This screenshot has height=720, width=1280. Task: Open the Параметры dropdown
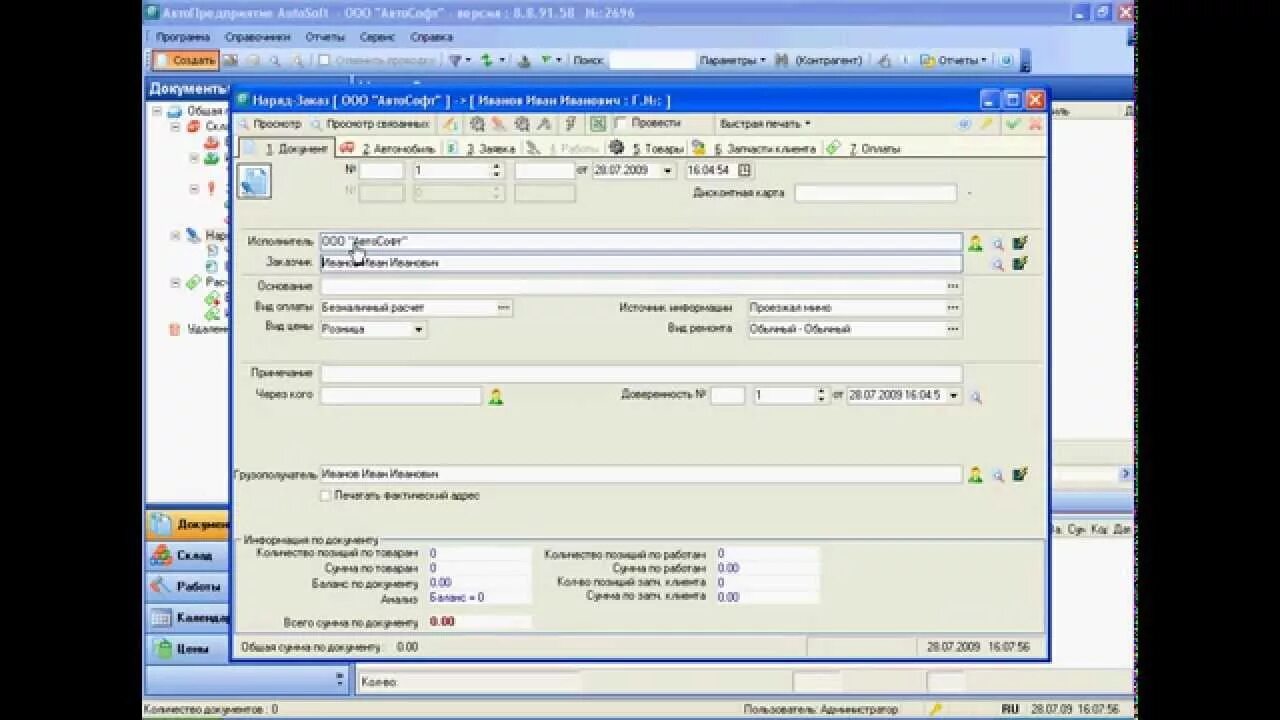click(733, 60)
